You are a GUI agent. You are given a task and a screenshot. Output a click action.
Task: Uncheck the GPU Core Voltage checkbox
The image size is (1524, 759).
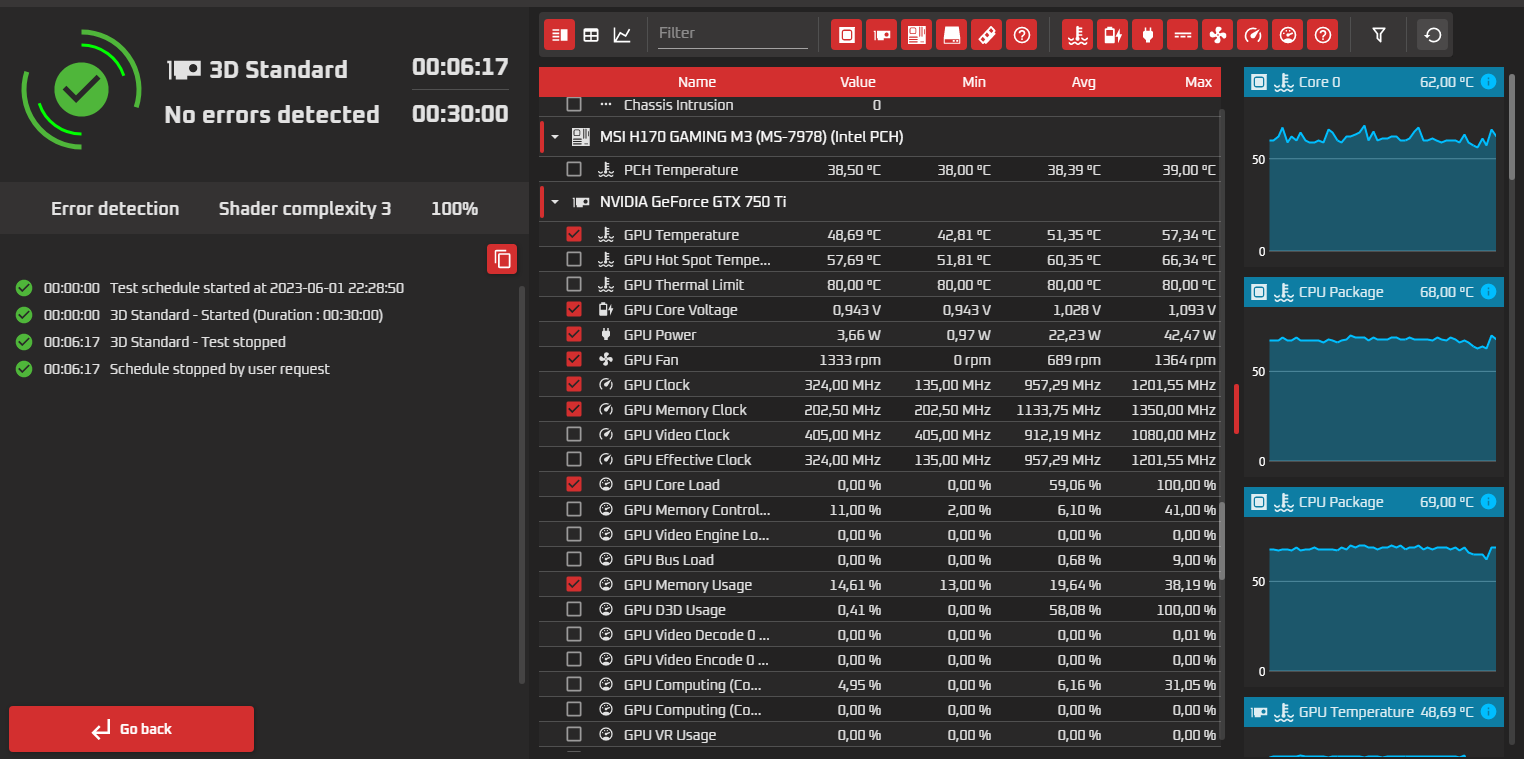[574, 310]
